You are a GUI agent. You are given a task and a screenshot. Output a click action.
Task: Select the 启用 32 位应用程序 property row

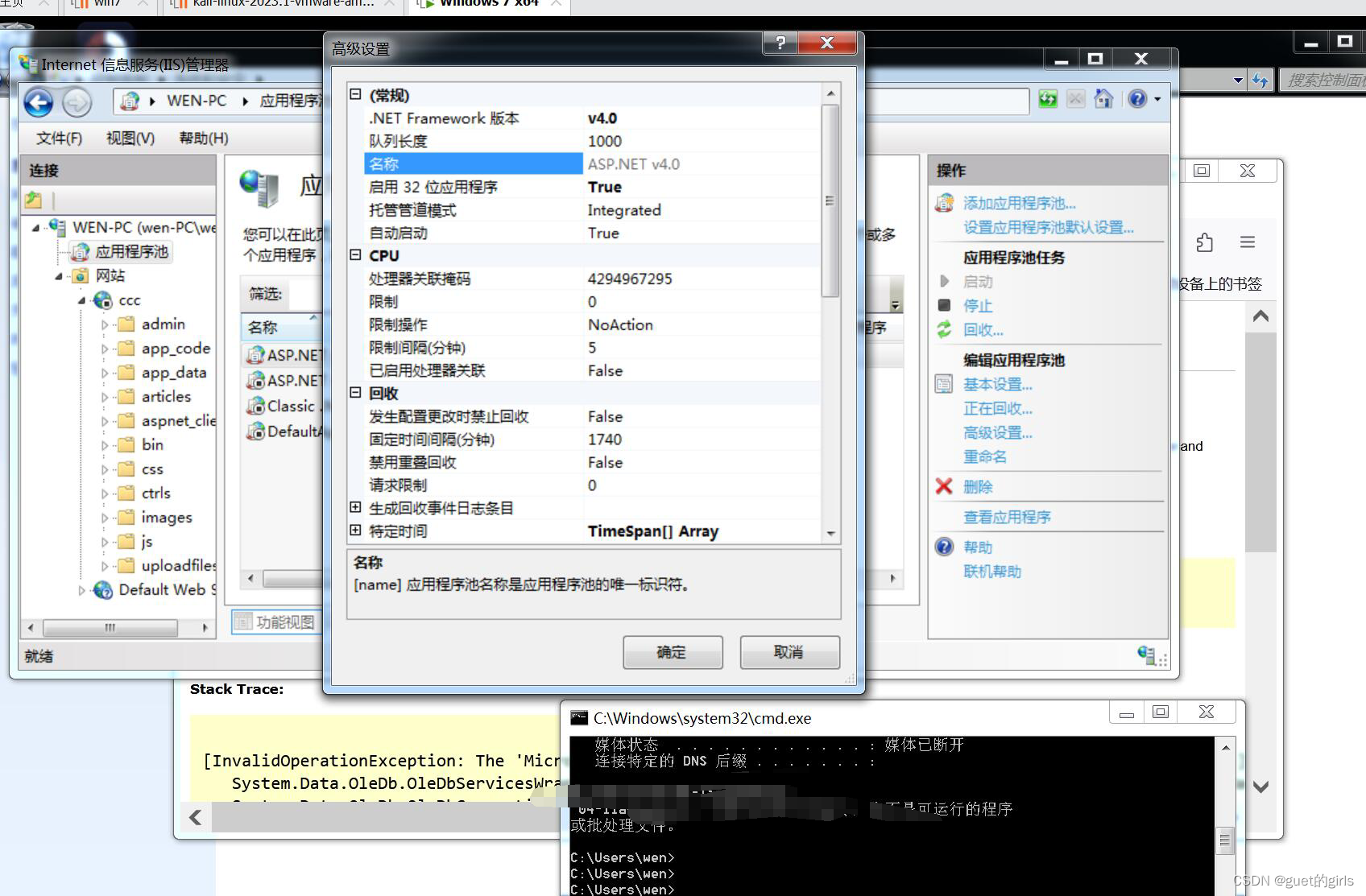[x=592, y=187]
